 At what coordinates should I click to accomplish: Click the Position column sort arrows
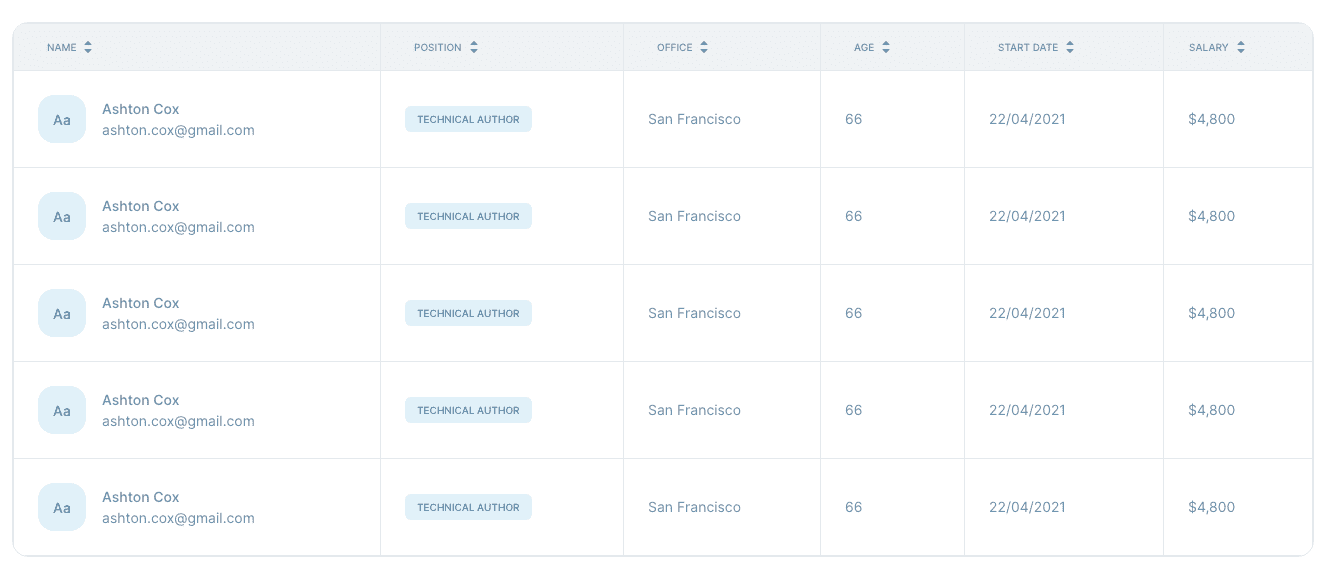click(473, 46)
